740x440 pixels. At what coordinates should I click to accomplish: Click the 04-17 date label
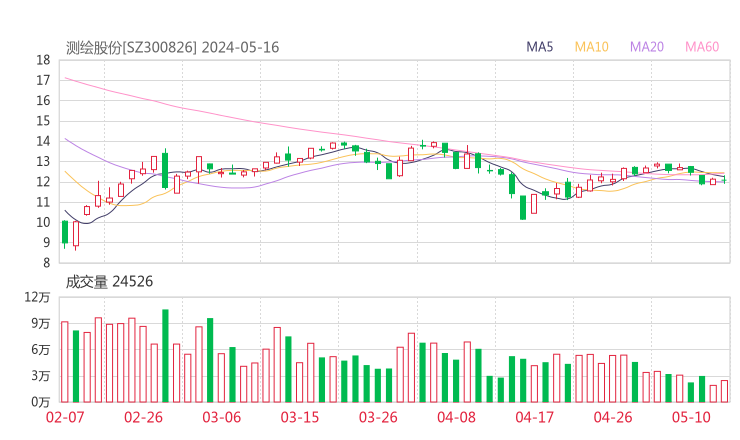(x=534, y=417)
